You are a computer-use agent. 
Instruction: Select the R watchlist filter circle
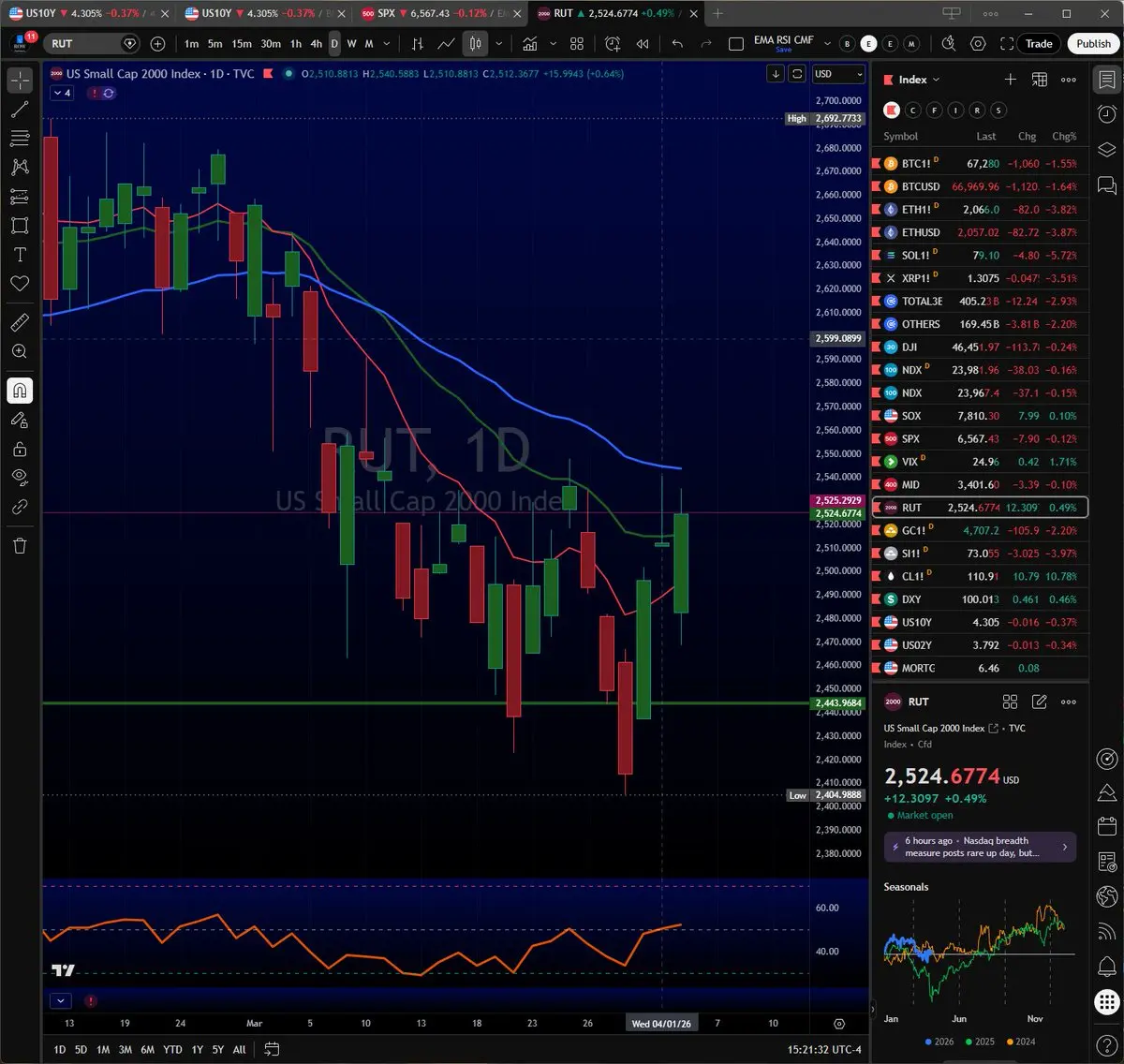977,111
